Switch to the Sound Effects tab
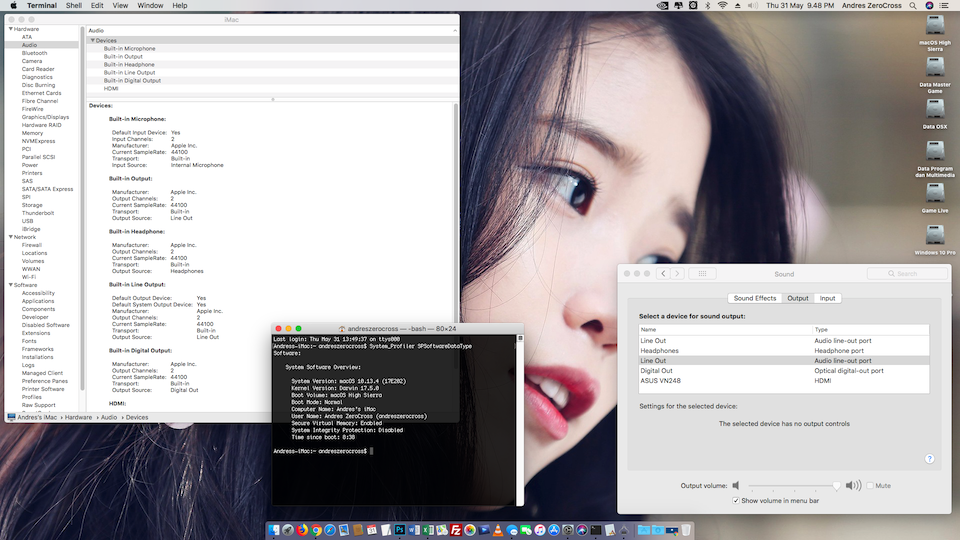Image resolution: width=960 pixels, height=540 pixels. (754, 298)
